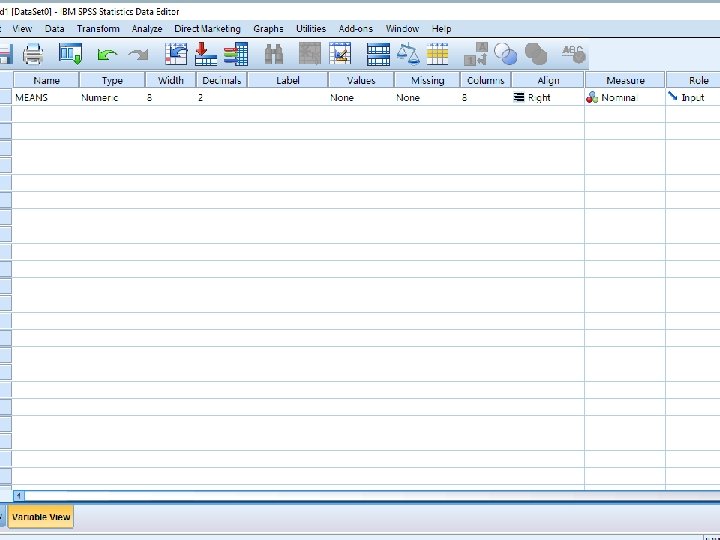This screenshot has width=720, height=540.
Task: Open the Right alignment dropdown cell
Action: tap(548, 97)
